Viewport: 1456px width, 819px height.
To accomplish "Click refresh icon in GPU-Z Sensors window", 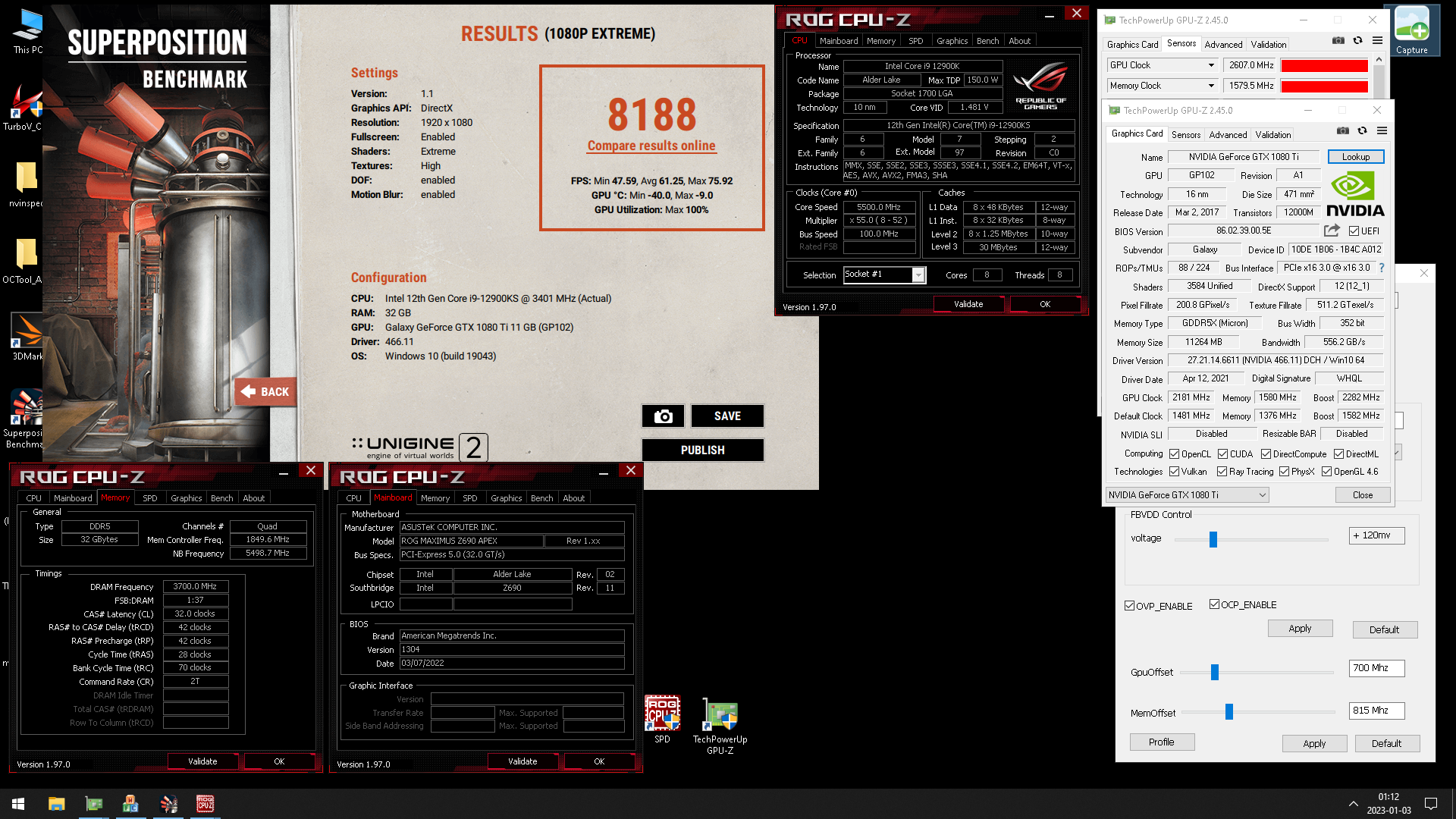I will 1357,40.
